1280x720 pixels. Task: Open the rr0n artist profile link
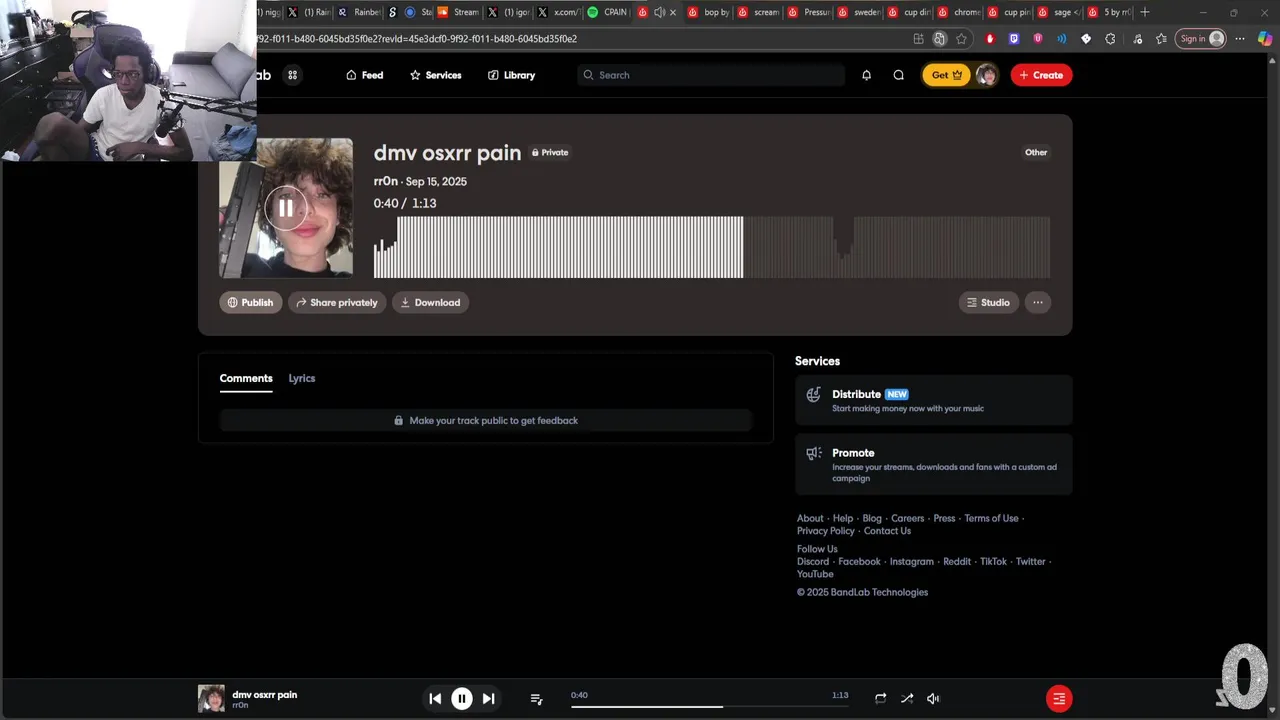[x=386, y=181]
